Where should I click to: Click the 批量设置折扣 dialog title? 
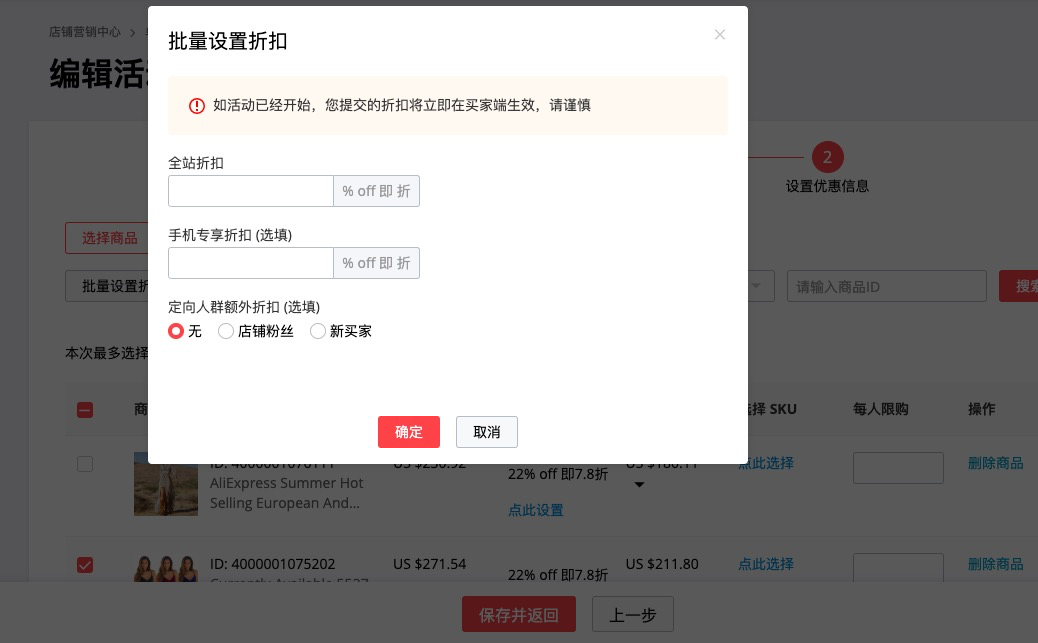point(228,41)
